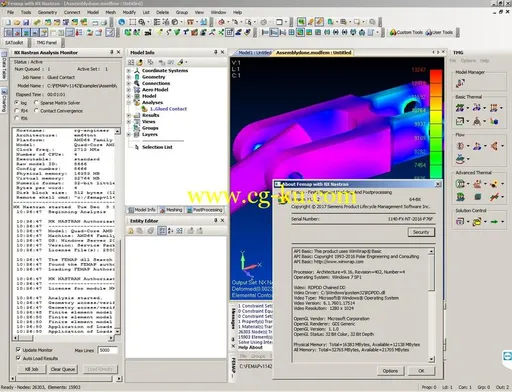The width and height of the screenshot is (512, 392).
Task: Click Security button in About dialog
Action: point(421,232)
